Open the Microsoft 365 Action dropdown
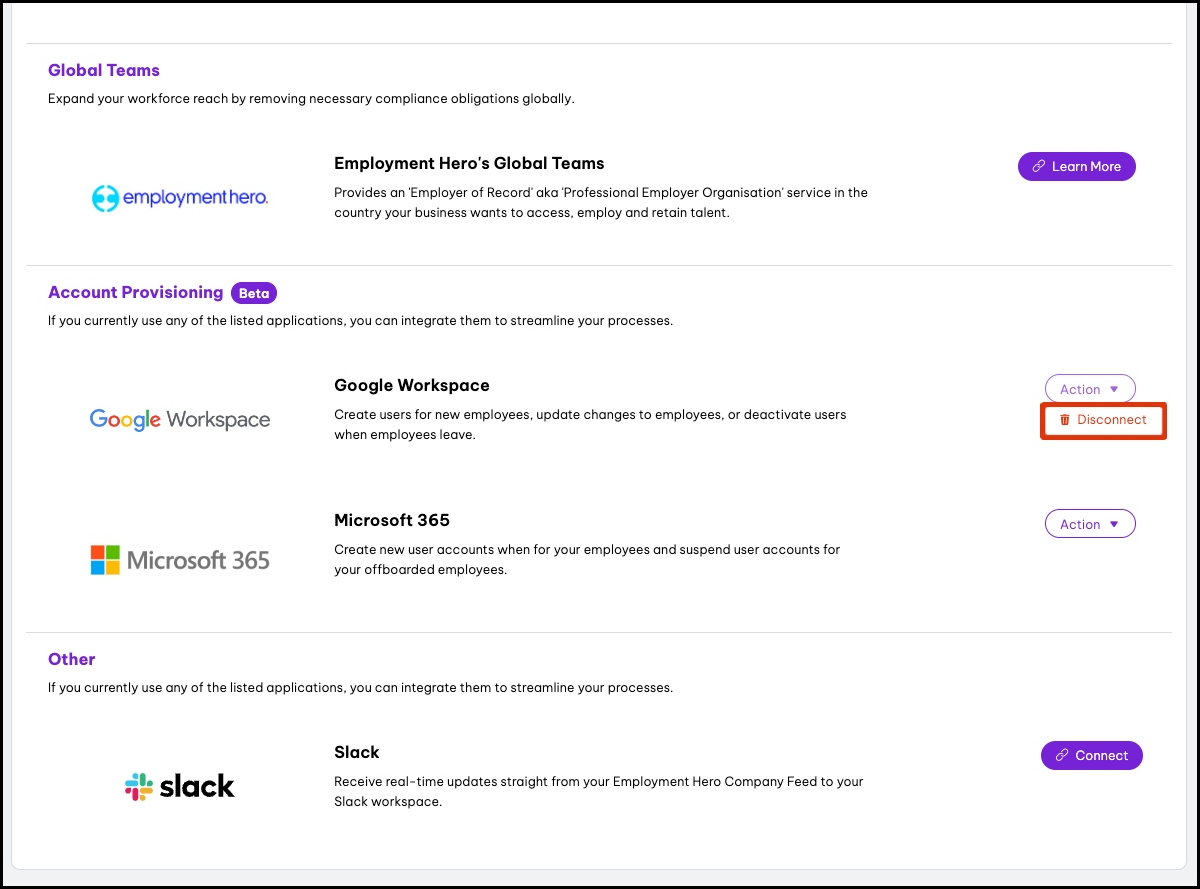 coord(1089,524)
